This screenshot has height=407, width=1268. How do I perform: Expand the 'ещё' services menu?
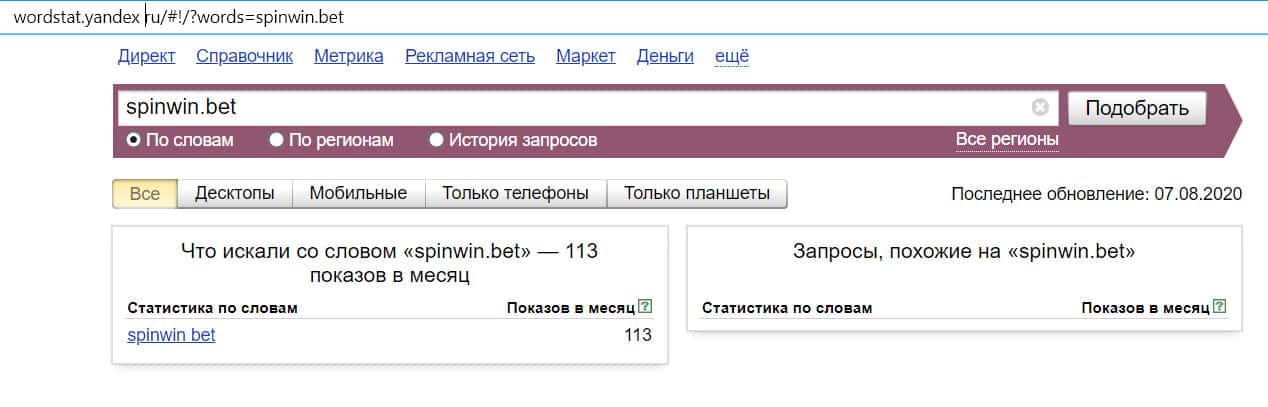(x=732, y=56)
